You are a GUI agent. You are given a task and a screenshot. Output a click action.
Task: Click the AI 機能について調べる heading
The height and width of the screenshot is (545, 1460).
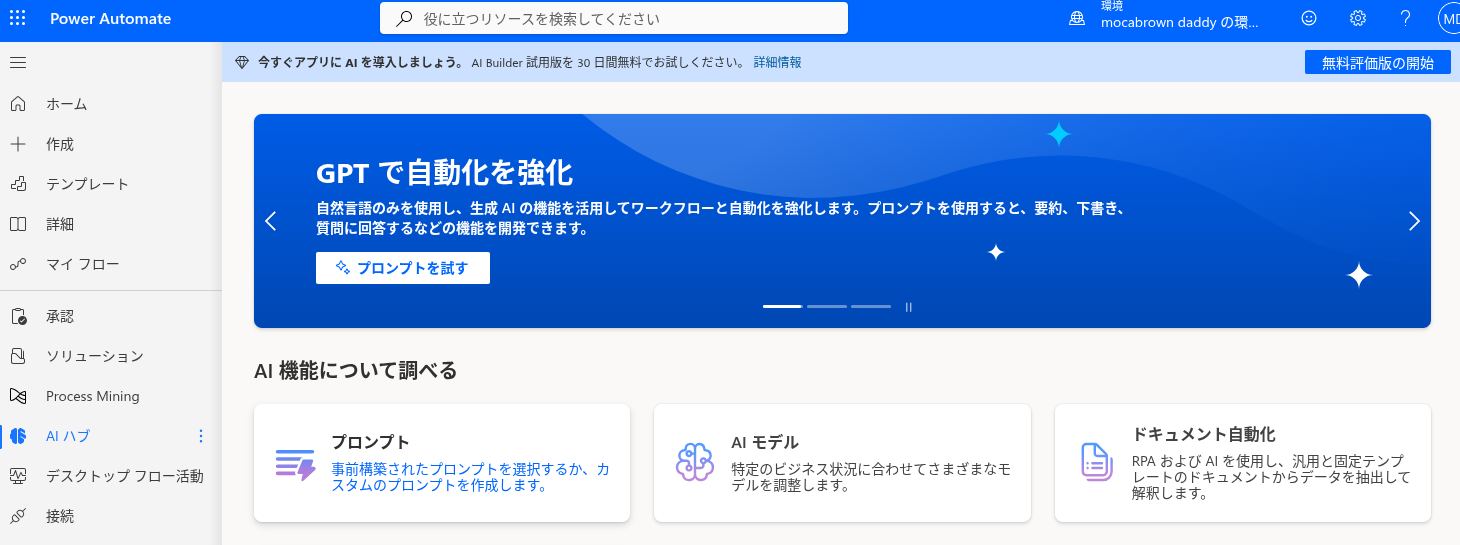click(356, 371)
